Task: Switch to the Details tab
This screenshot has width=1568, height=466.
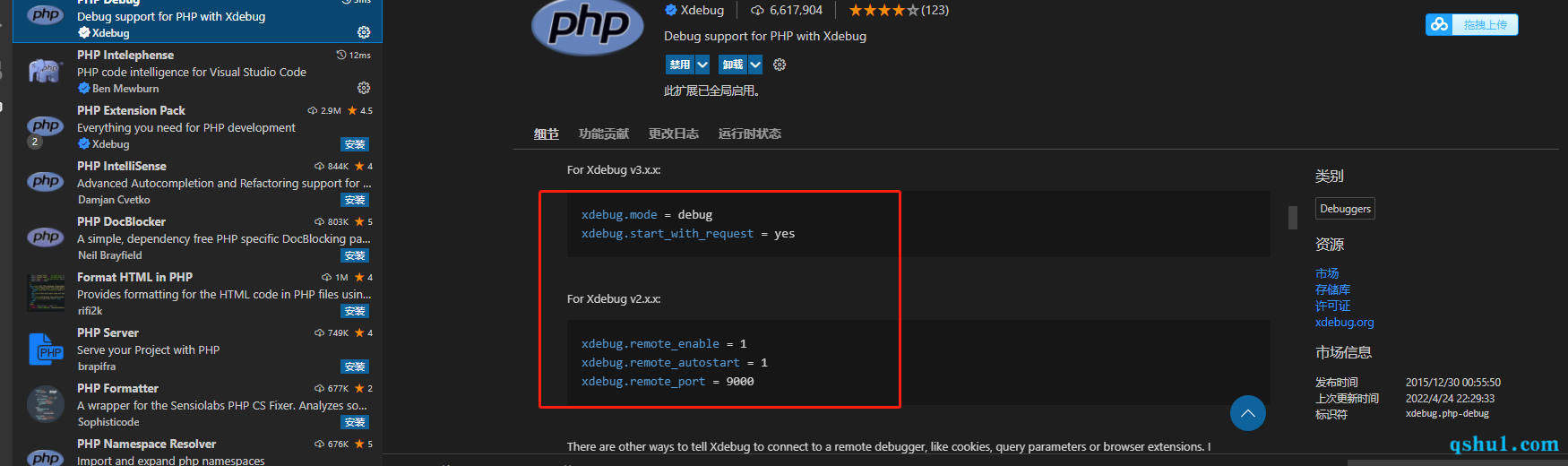Action: (x=547, y=134)
